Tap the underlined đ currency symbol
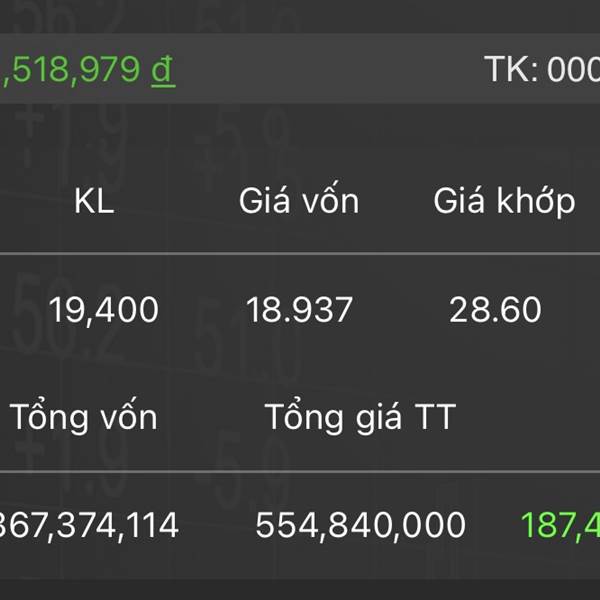This screenshot has height=600, width=600. click(163, 70)
